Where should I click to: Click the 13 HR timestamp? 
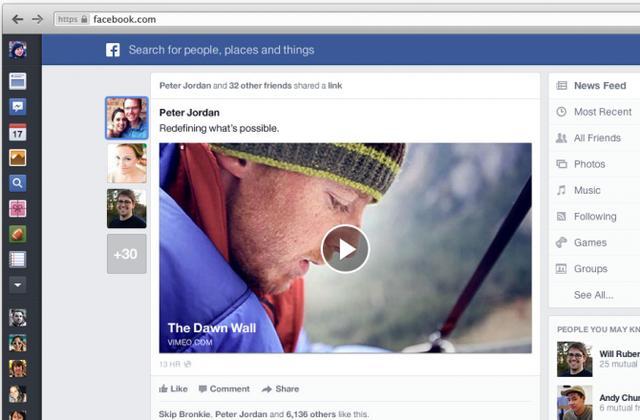click(x=169, y=364)
